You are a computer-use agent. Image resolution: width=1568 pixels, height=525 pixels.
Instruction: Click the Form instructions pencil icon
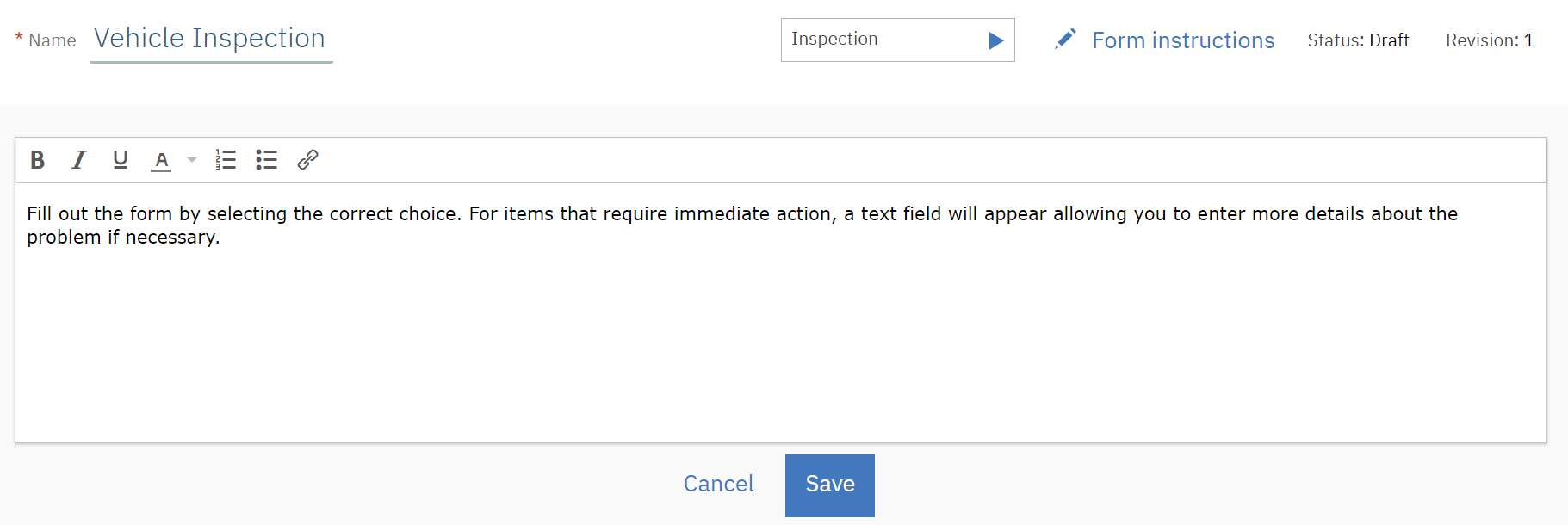click(x=1064, y=39)
